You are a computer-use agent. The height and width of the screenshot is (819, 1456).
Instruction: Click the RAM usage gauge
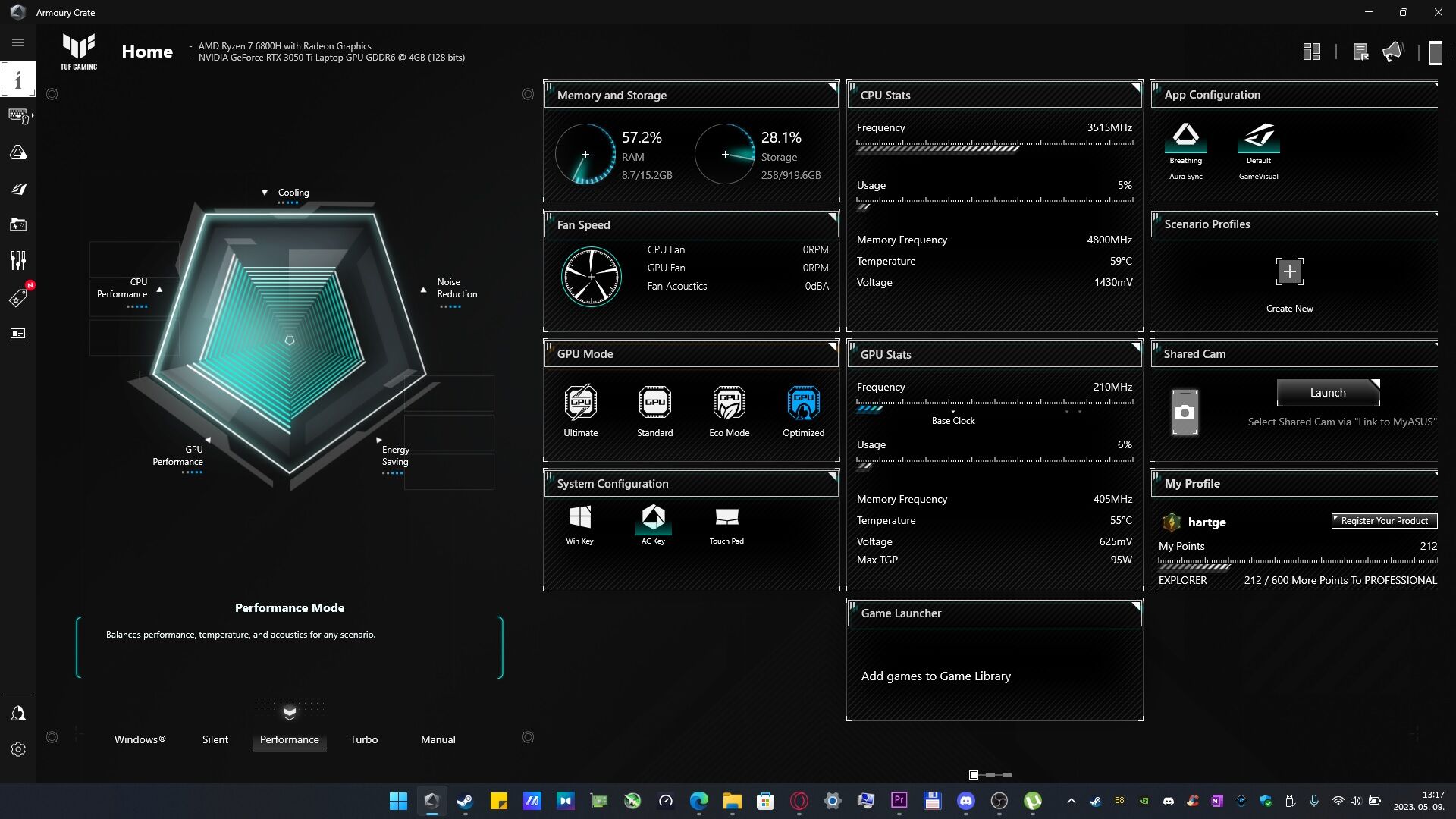pos(585,154)
